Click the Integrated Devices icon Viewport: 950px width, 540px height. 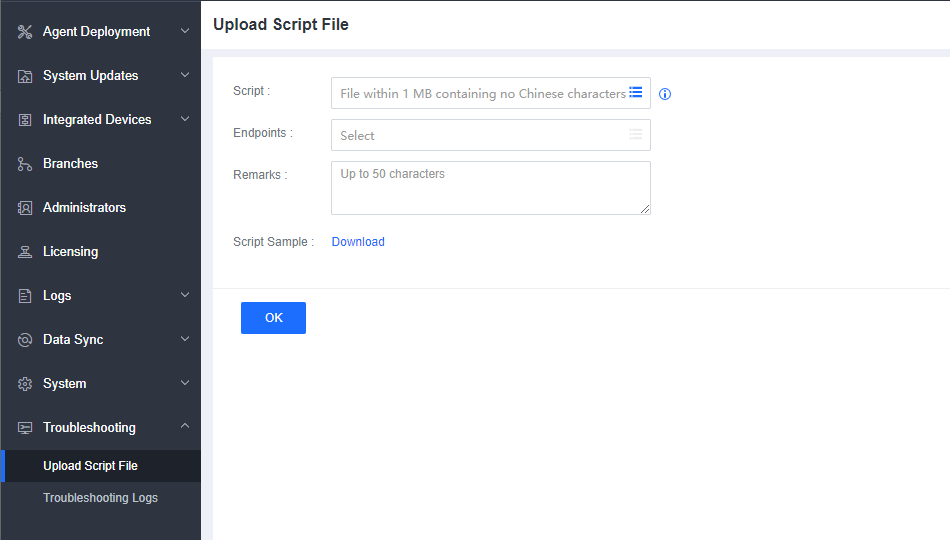[25, 120]
